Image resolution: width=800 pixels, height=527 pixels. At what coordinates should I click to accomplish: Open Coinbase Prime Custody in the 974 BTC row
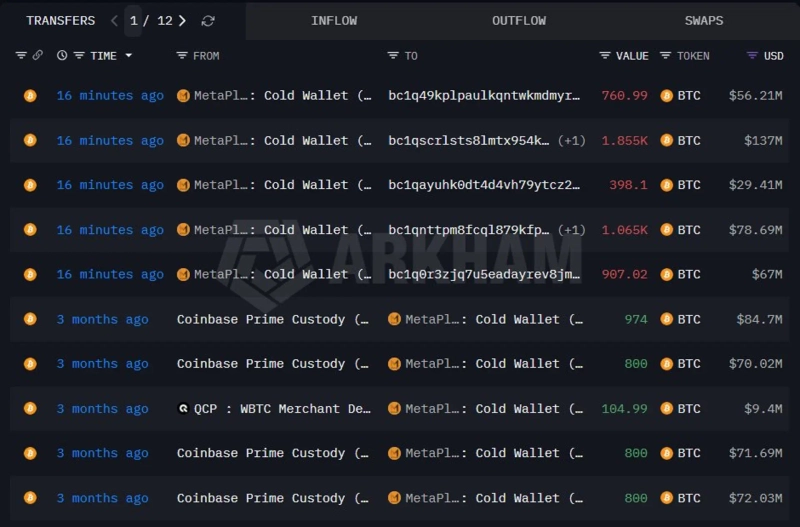click(261, 320)
